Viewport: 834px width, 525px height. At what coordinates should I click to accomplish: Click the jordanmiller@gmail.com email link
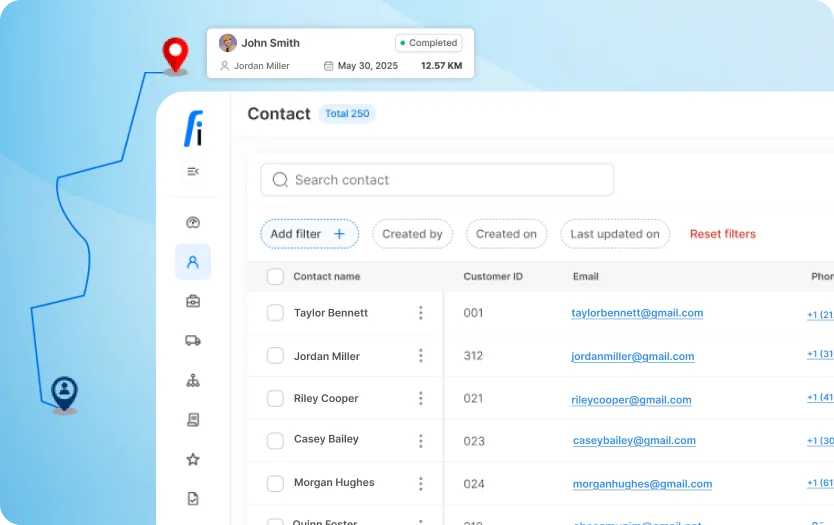[x=632, y=356]
